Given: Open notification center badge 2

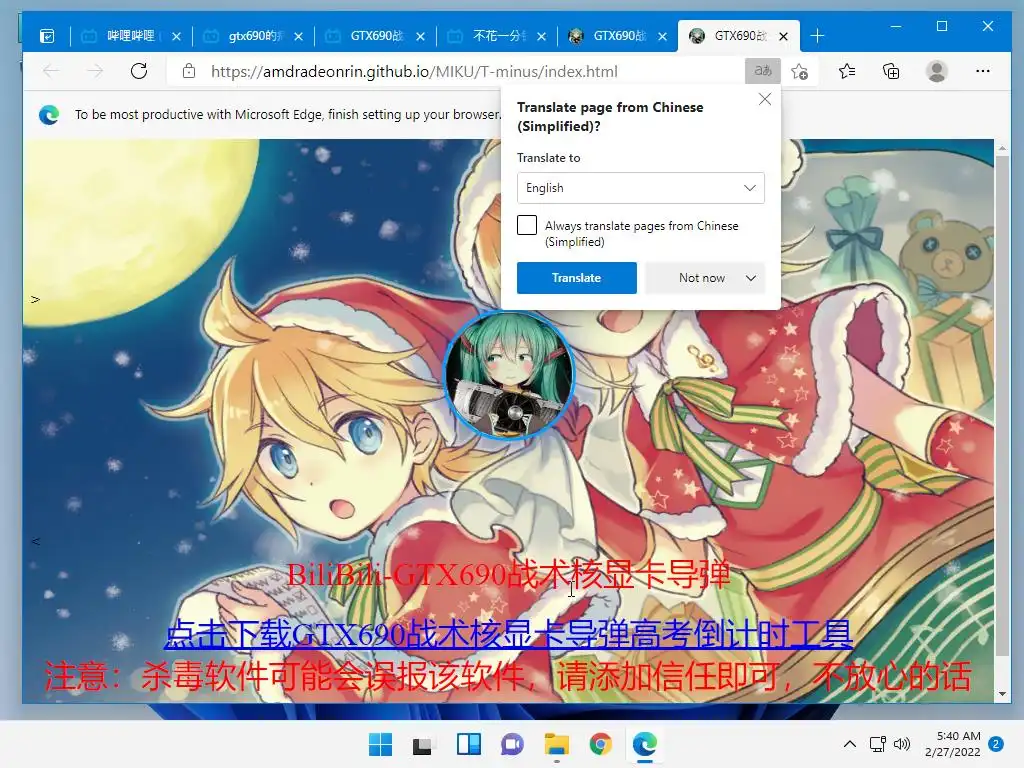Looking at the screenshot, I should click(x=996, y=744).
